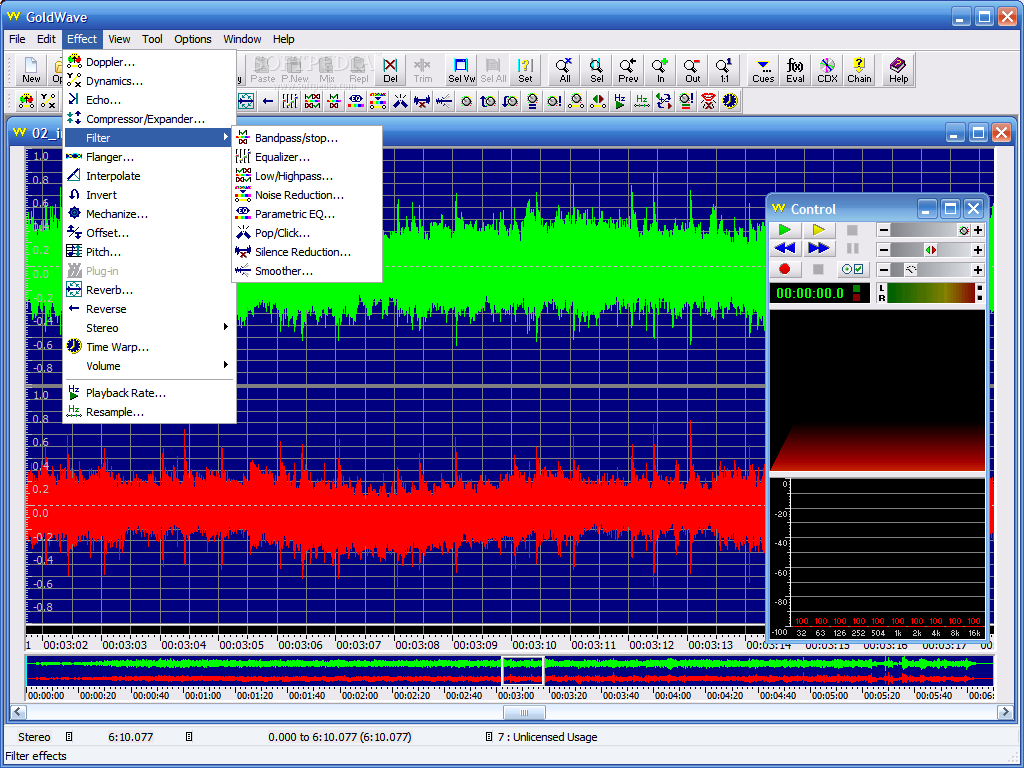Screen dimensions: 1024x768
Task: Open the File menu
Action: [x=17, y=39]
